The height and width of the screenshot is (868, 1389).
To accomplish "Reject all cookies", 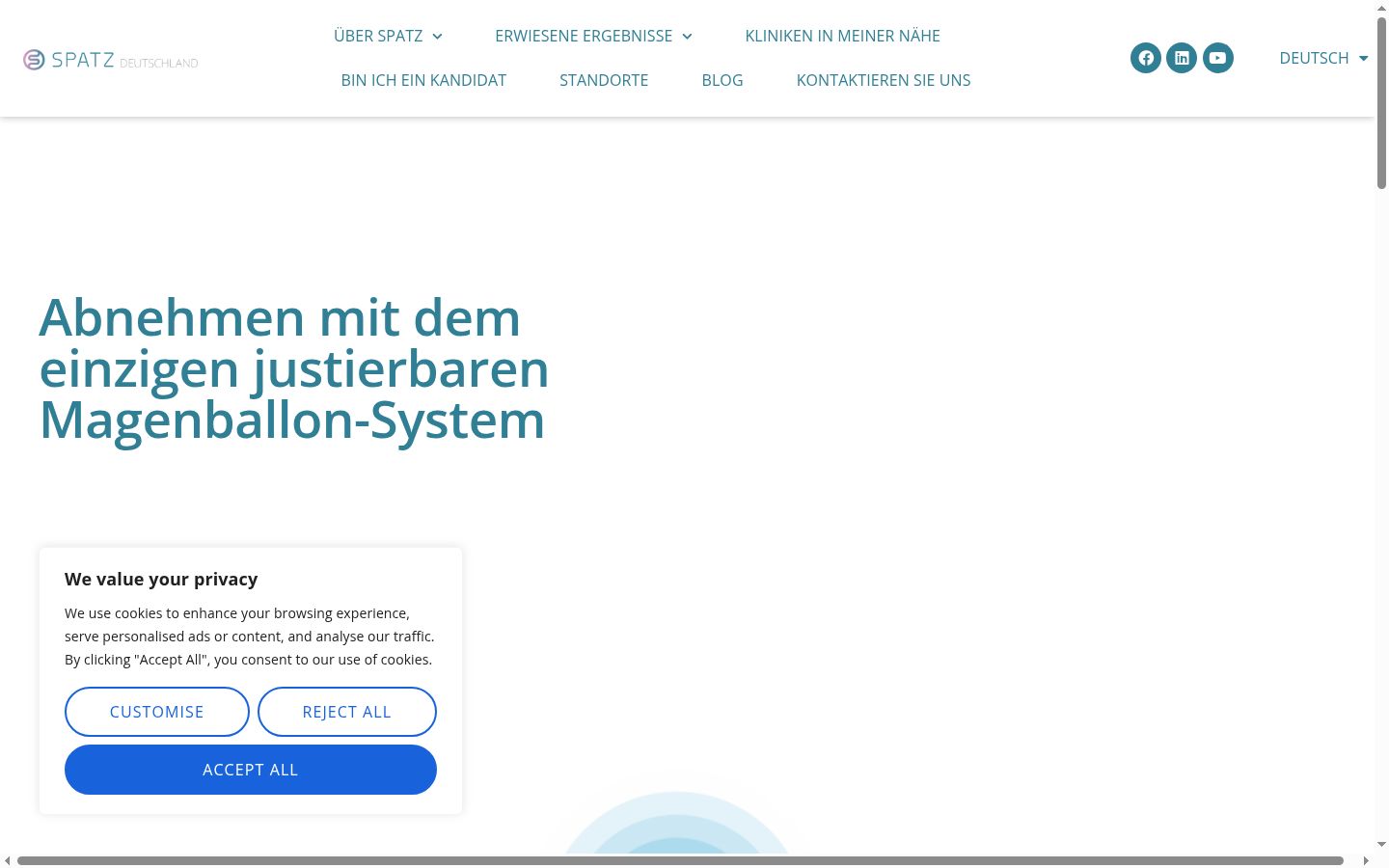I will pos(347,712).
